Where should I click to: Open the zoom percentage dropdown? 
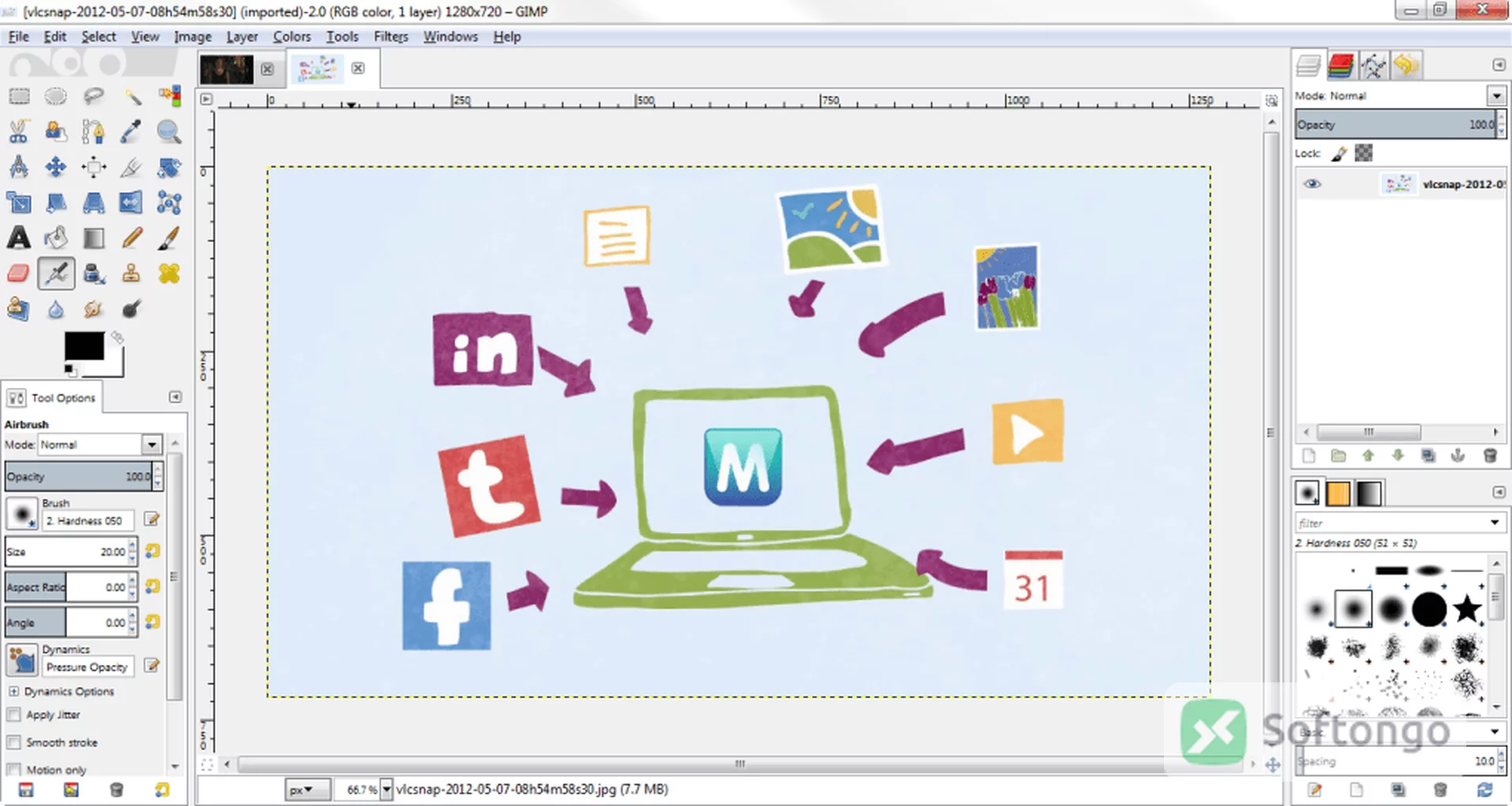click(x=387, y=789)
